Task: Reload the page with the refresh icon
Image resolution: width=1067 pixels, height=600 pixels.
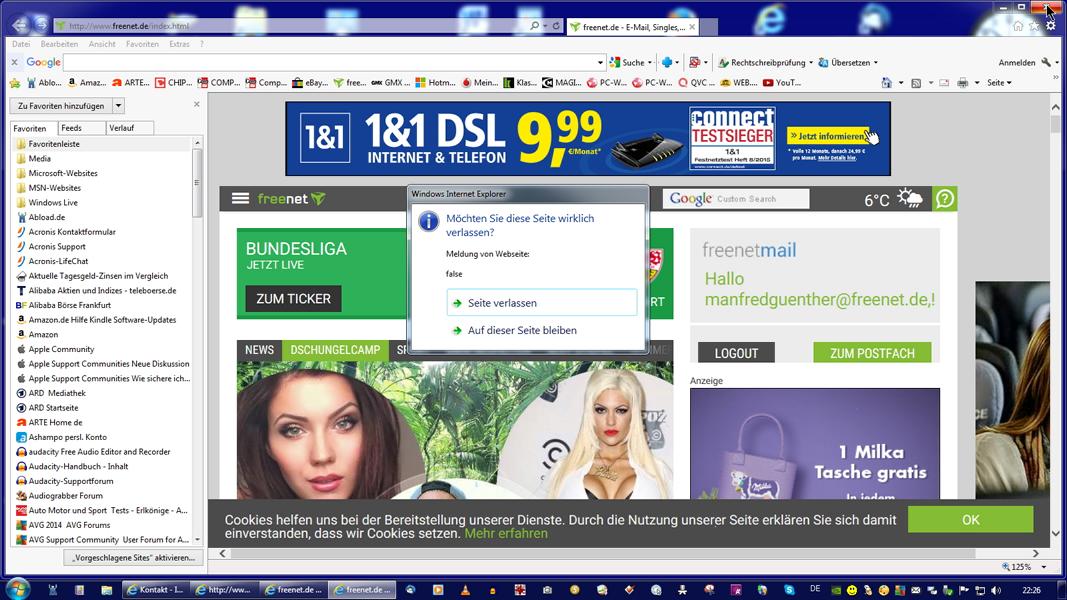Action: point(556,26)
